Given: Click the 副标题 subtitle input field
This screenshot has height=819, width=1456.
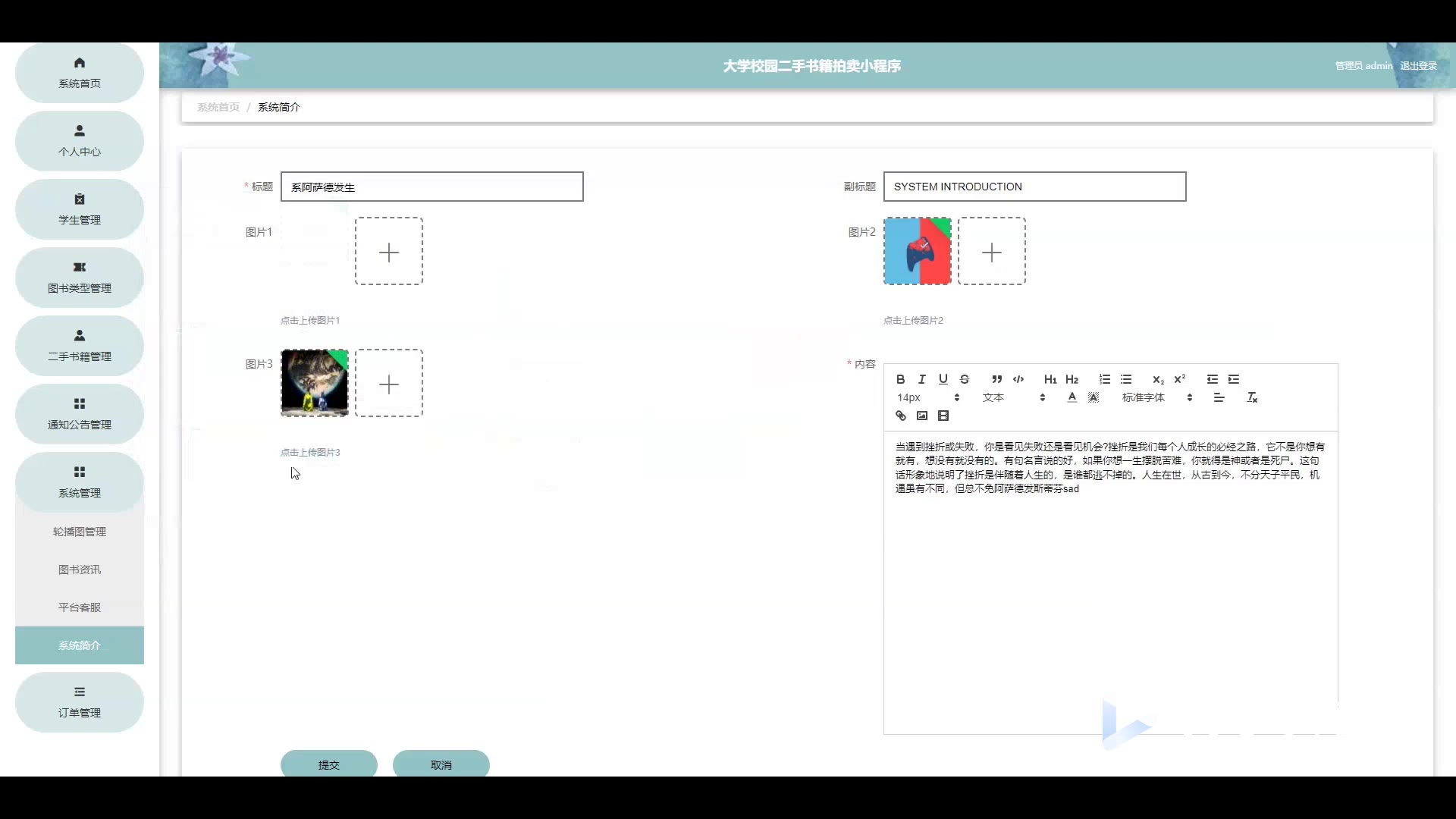Looking at the screenshot, I should tap(1034, 187).
